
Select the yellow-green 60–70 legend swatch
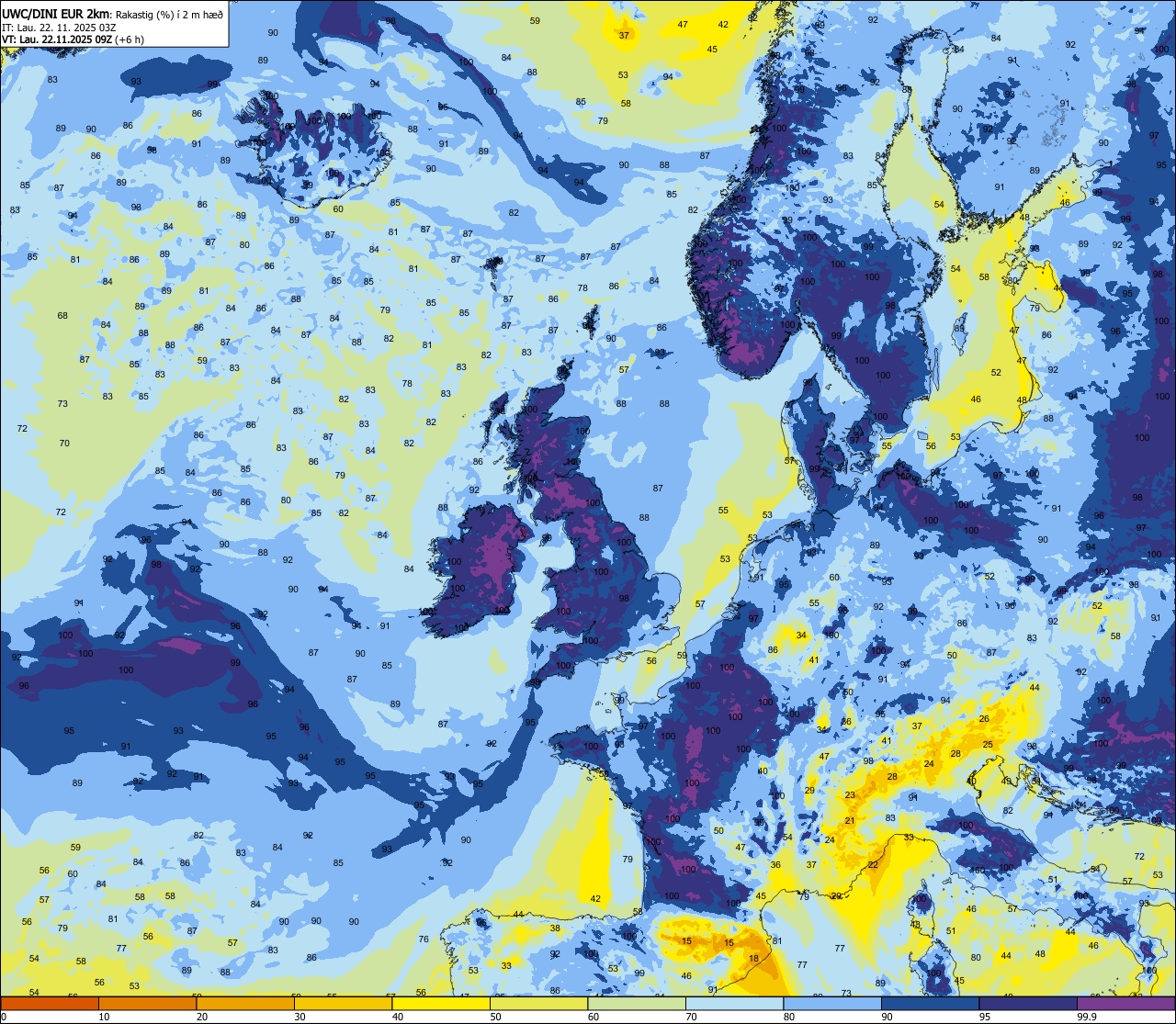tap(637, 1004)
